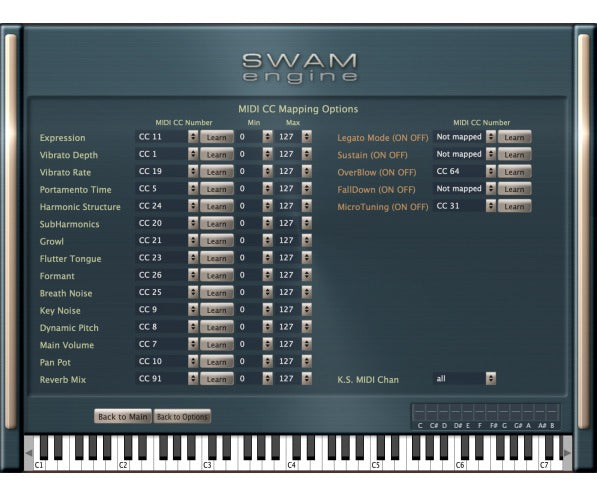597x497 pixels.
Task: Click the SWAM engine logo
Action: tap(300, 68)
